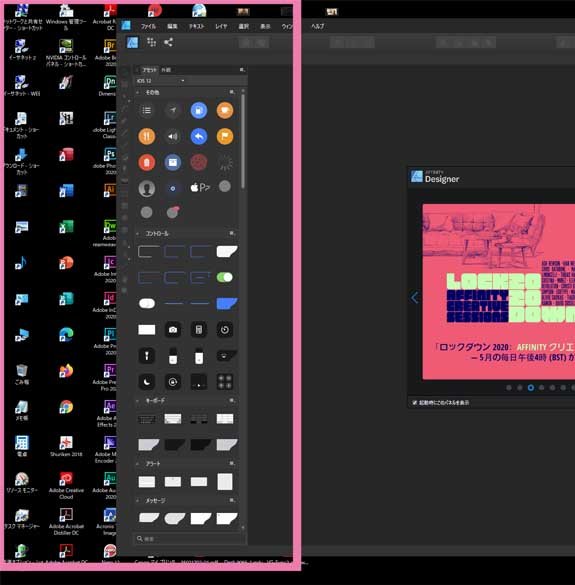Image resolution: width=575 pixels, height=585 pixels.
Task: Switch to the Export persona share icon
Action: (x=168, y=43)
